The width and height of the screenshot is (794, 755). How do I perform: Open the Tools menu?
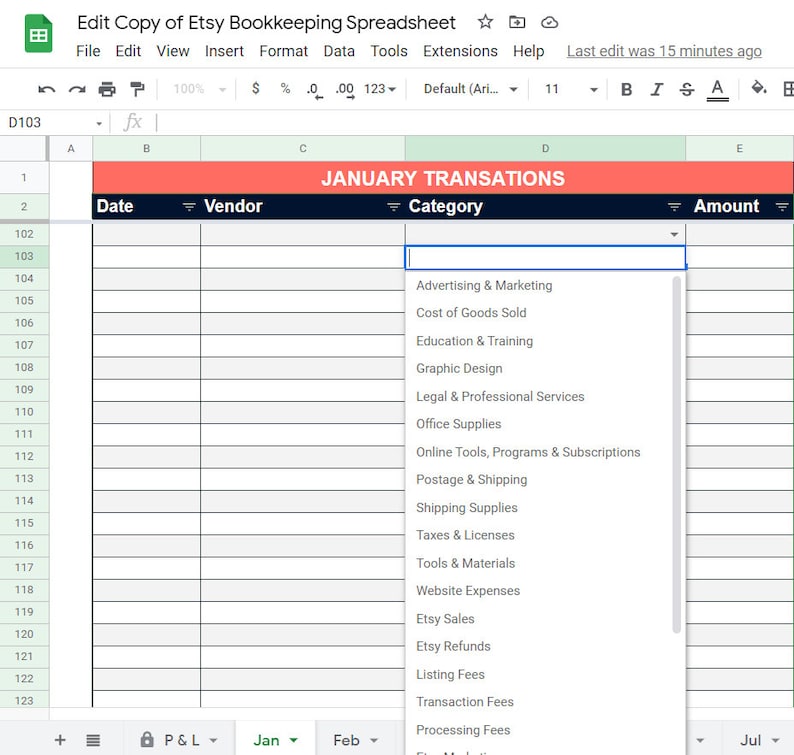389,51
